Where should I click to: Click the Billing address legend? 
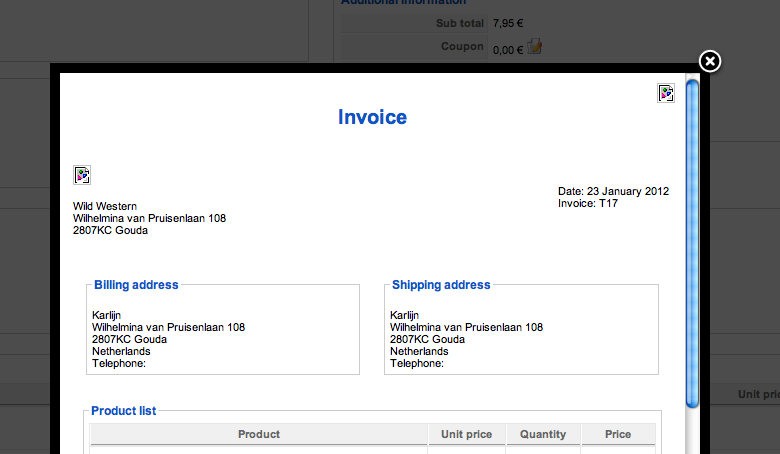136,285
